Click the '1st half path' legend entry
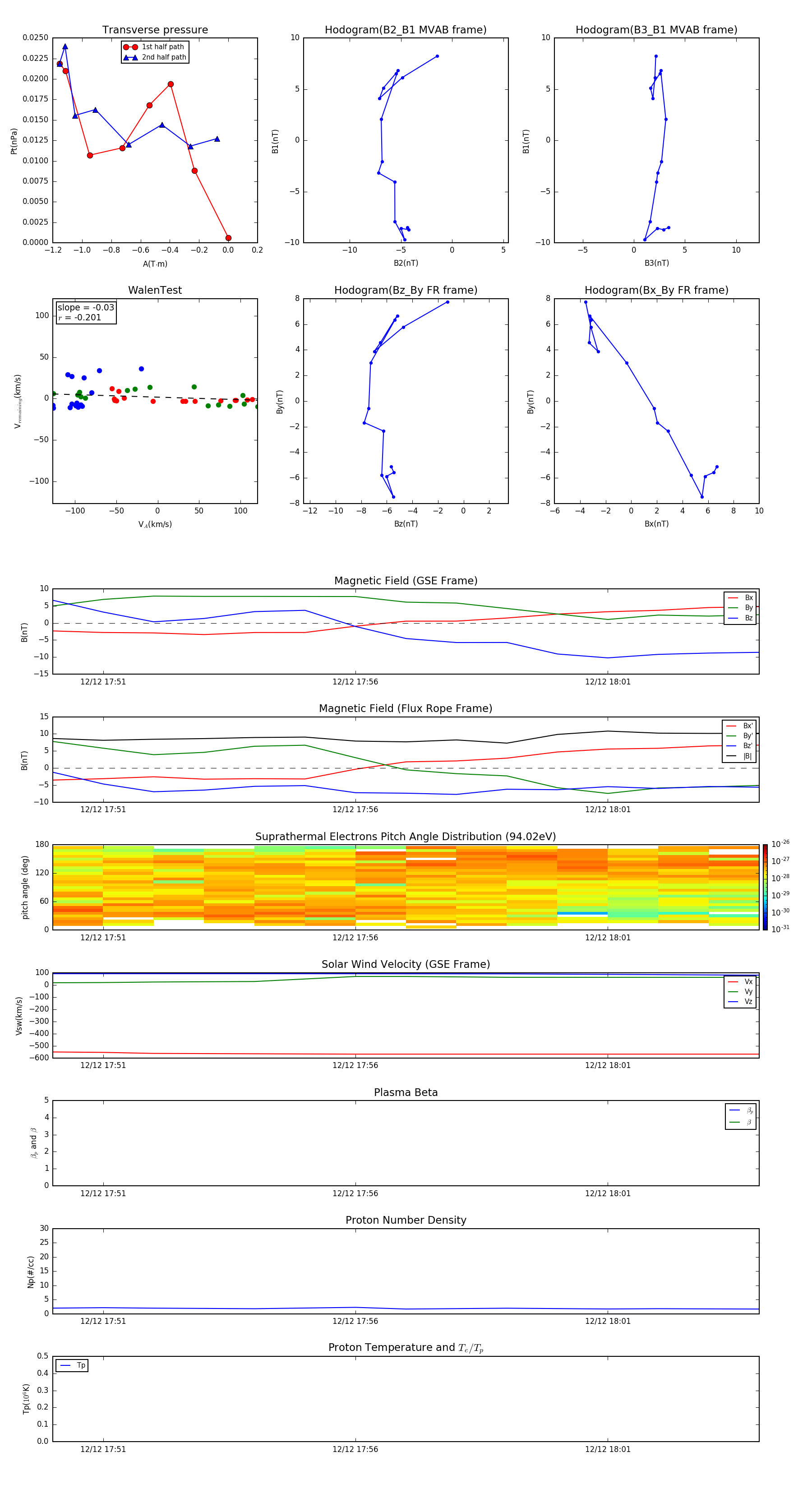The width and height of the screenshot is (812, 1489). pos(154,47)
